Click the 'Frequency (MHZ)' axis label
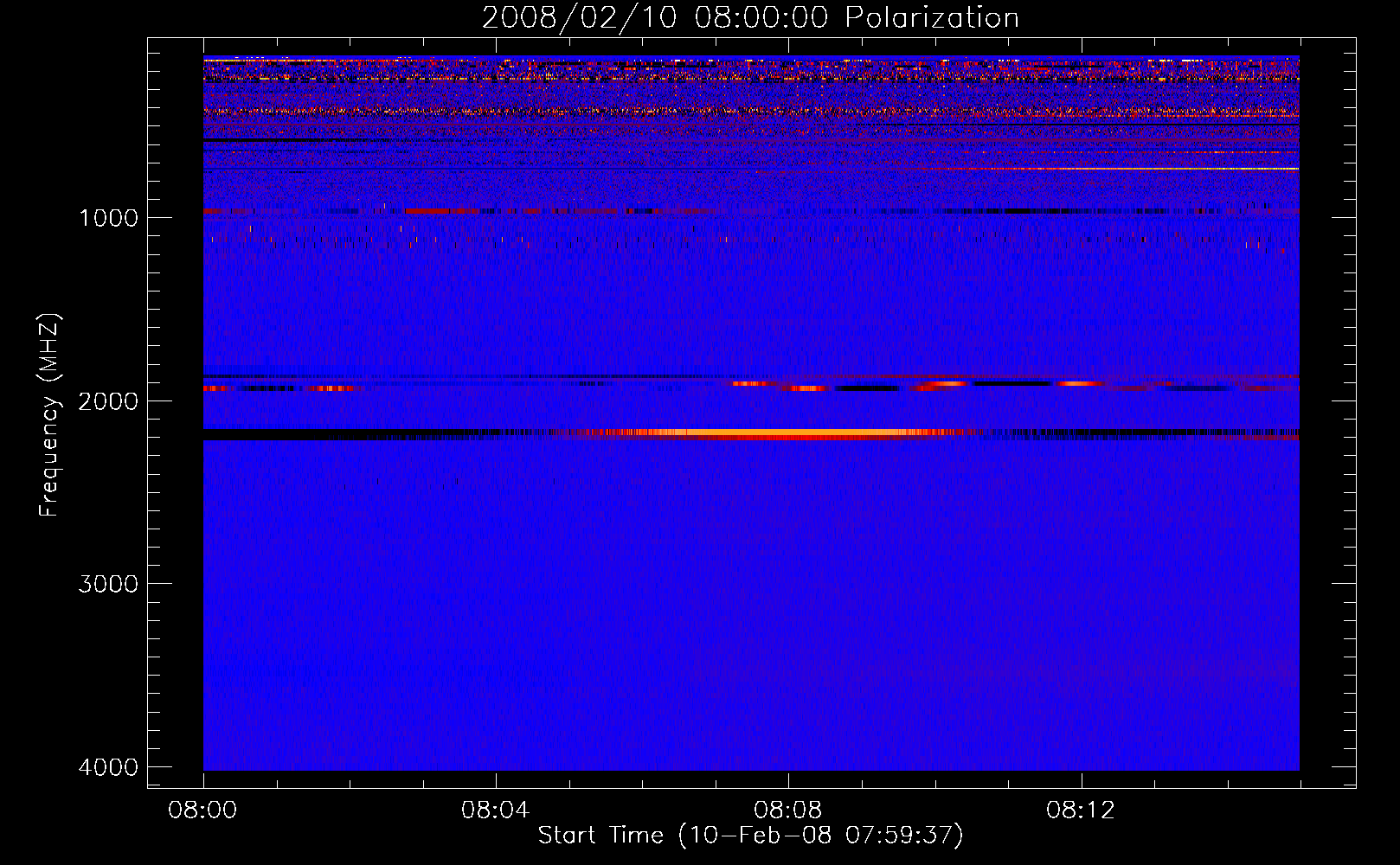This screenshot has width=1400, height=865. tap(49, 415)
